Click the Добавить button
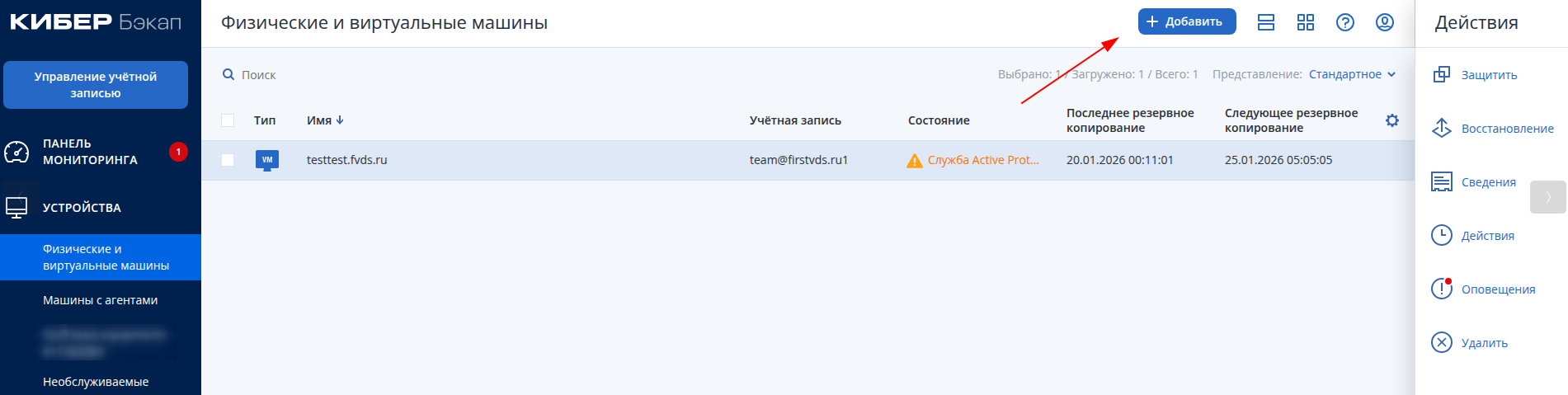1568x395 pixels. 1186,21
